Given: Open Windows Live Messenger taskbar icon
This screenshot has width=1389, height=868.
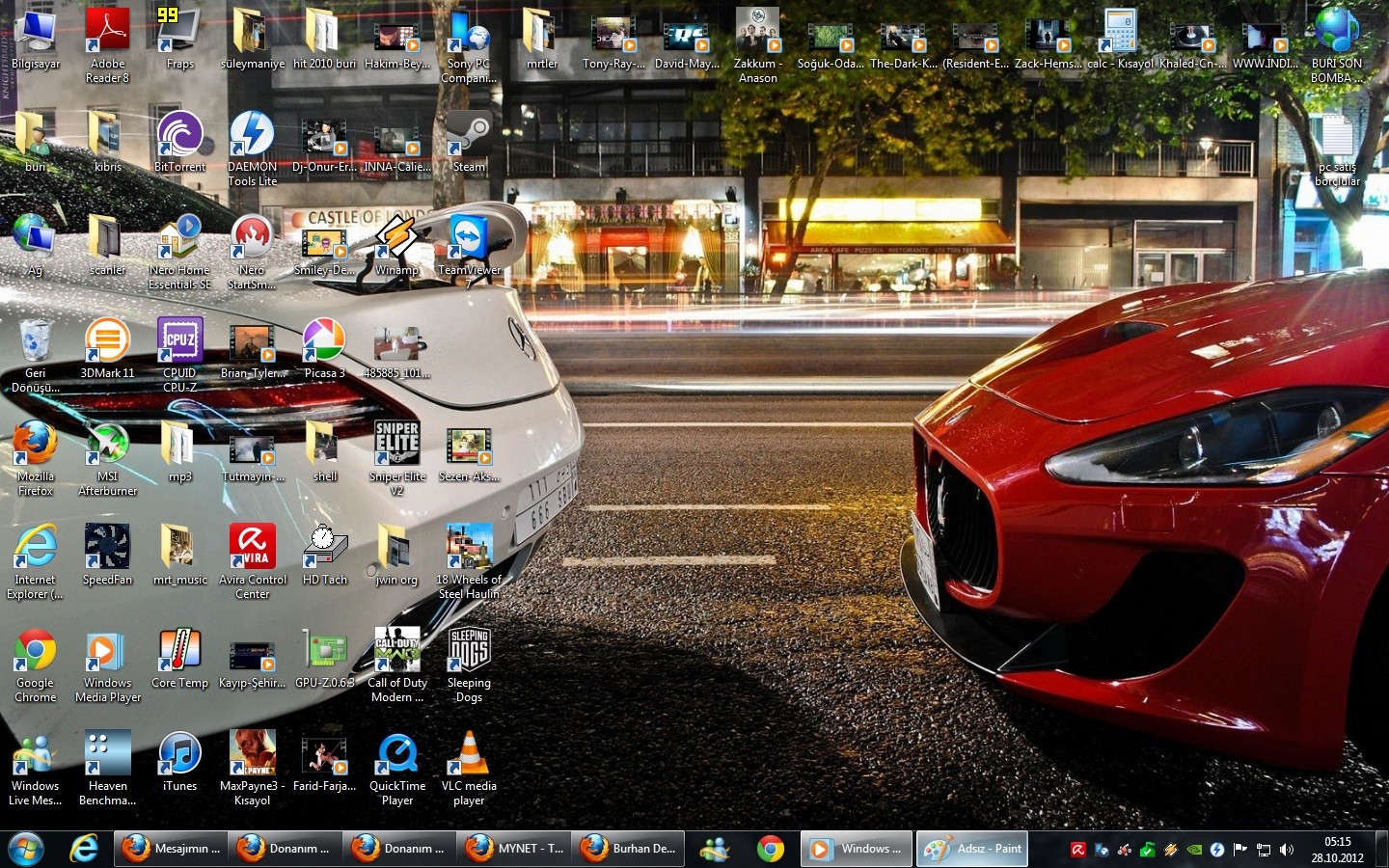Looking at the screenshot, I should point(715,849).
